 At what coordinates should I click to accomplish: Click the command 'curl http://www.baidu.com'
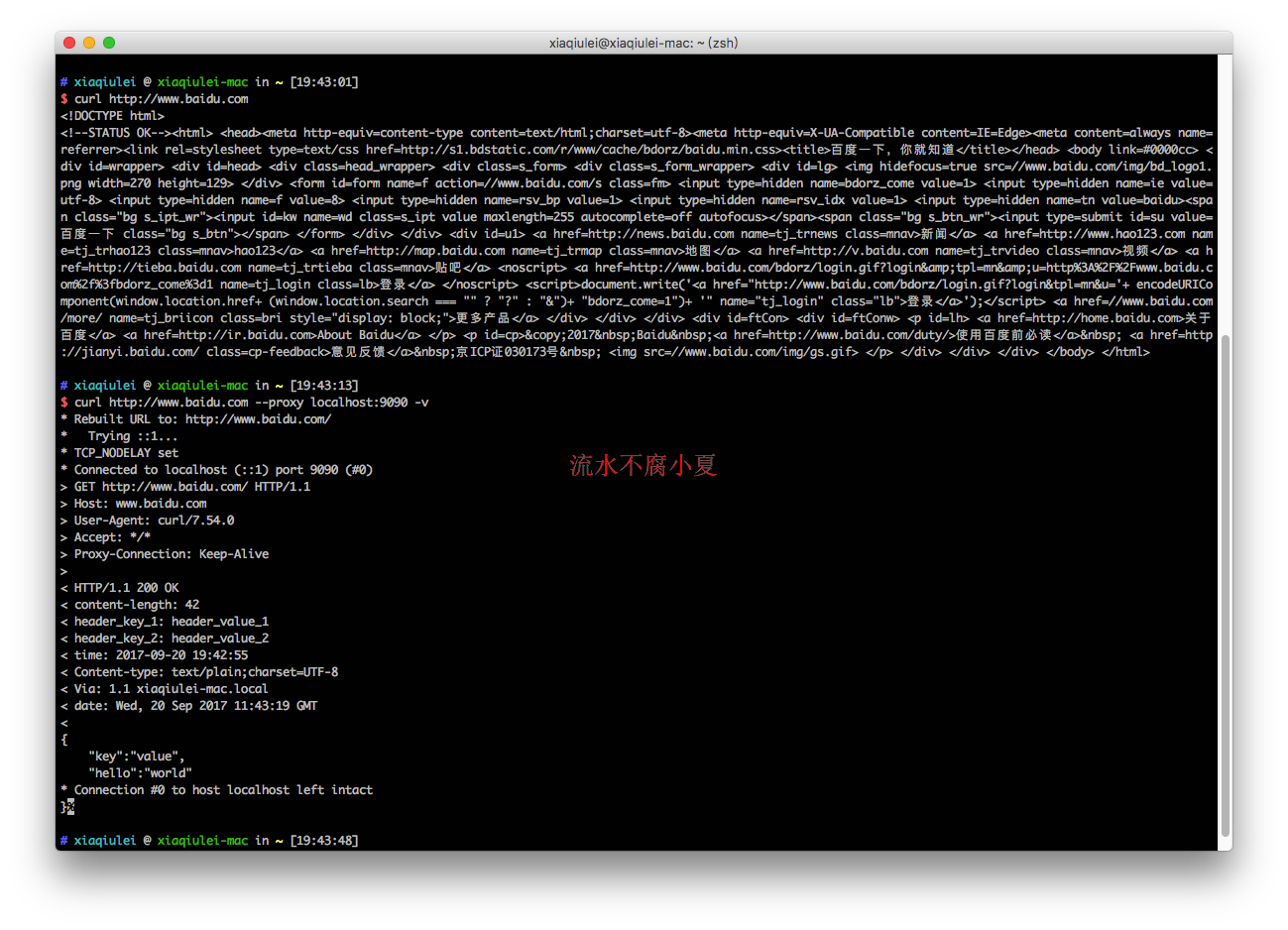pyautogui.click(x=162, y=99)
